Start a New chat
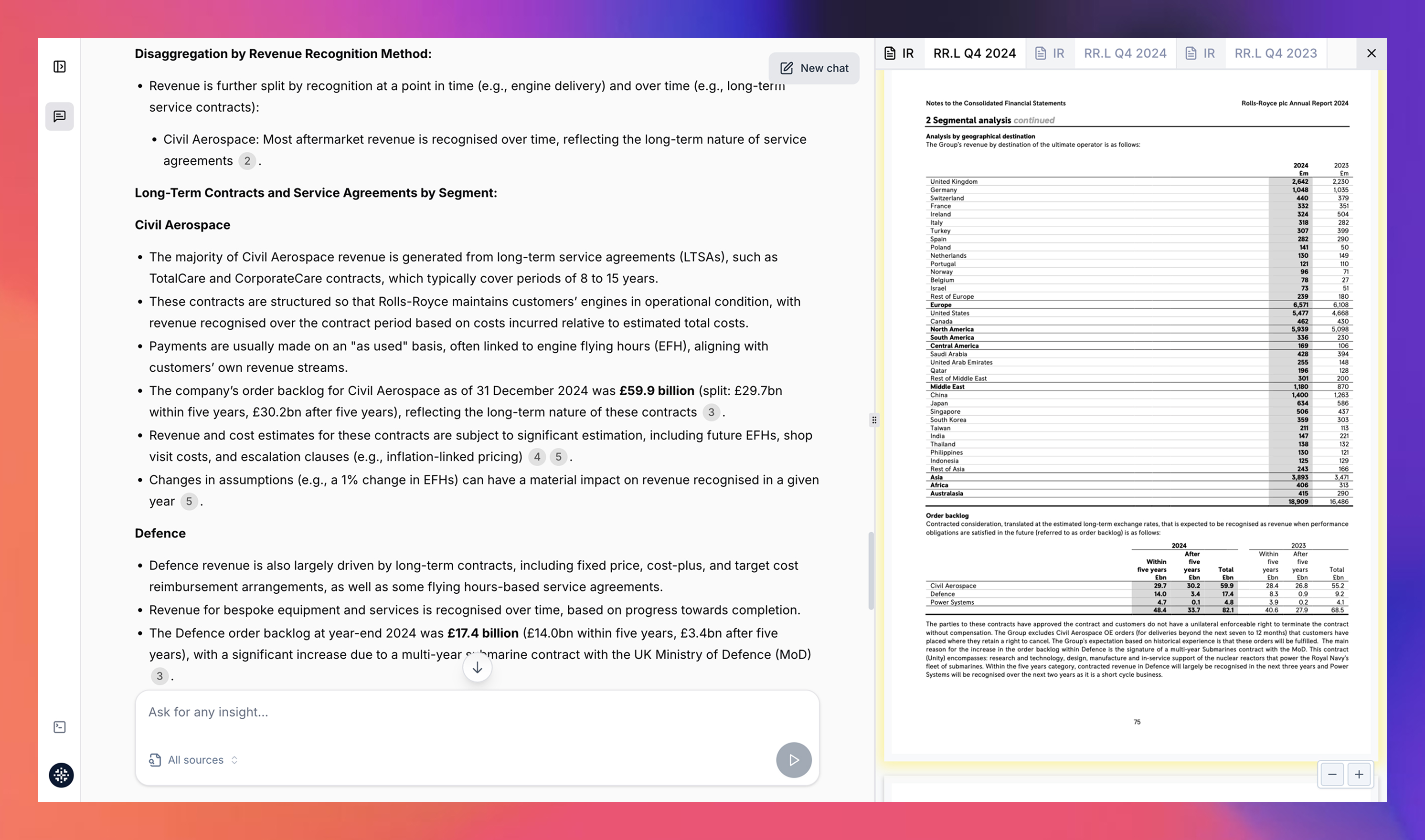Image resolution: width=1425 pixels, height=840 pixels. [814, 68]
